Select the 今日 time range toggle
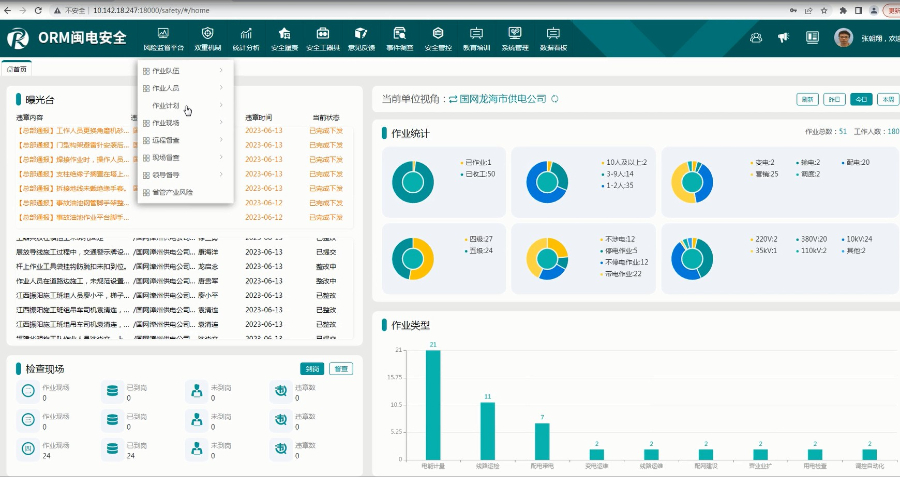Image resolution: width=900 pixels, height=477 pixels. (x=860, y=99)
